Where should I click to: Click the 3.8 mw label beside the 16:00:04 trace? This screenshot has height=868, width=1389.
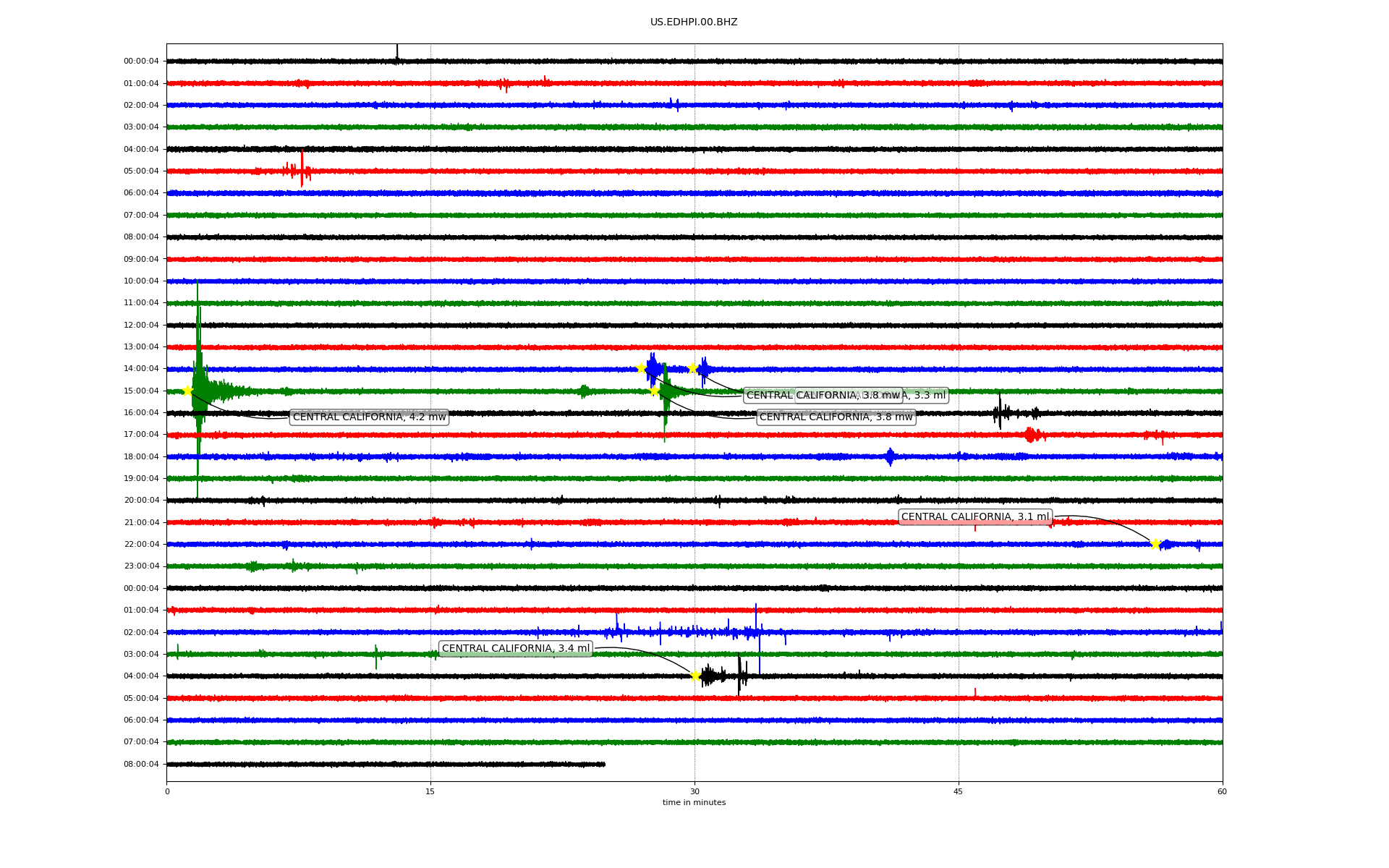click(836, 417)
